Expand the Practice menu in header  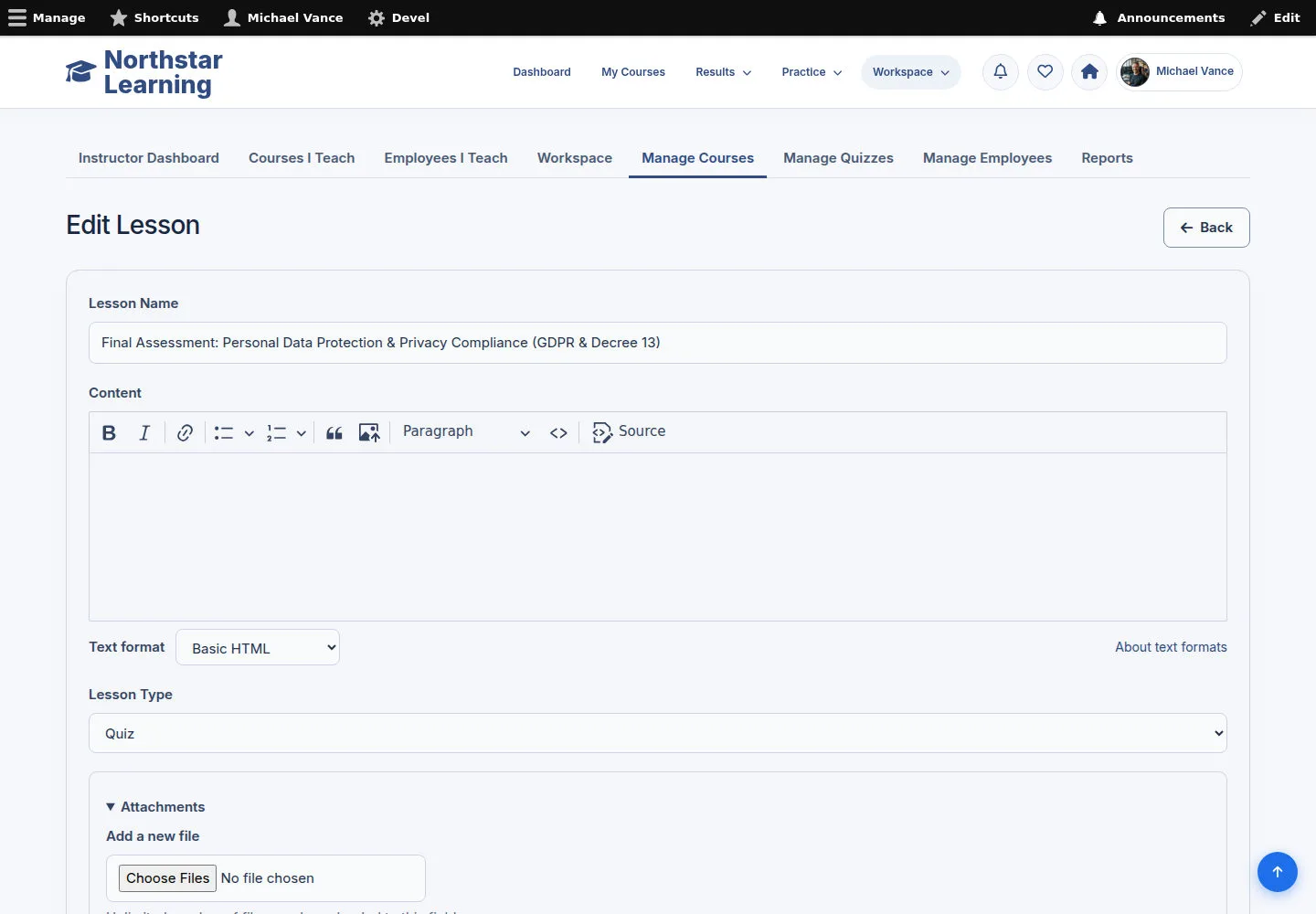click(812, 72)
